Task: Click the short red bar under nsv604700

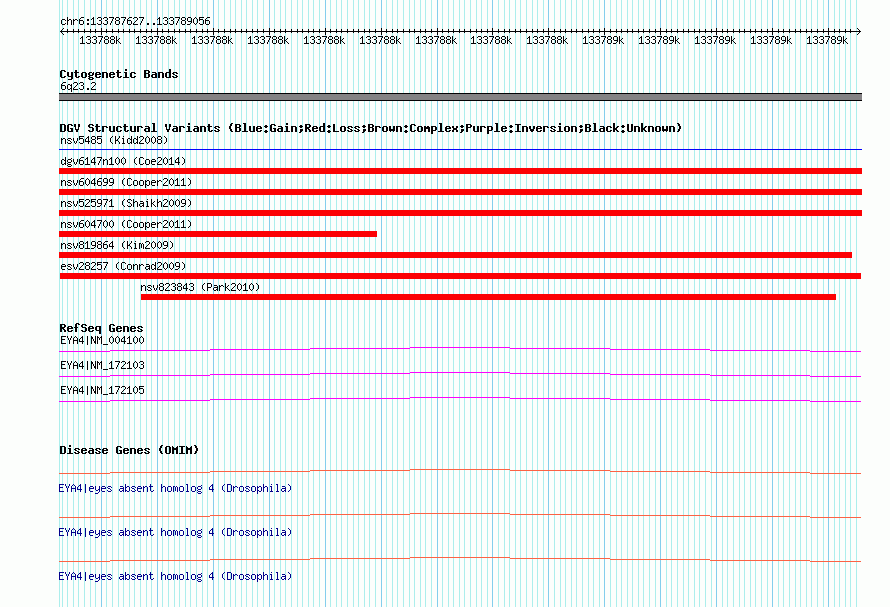Action: [218, 234]
